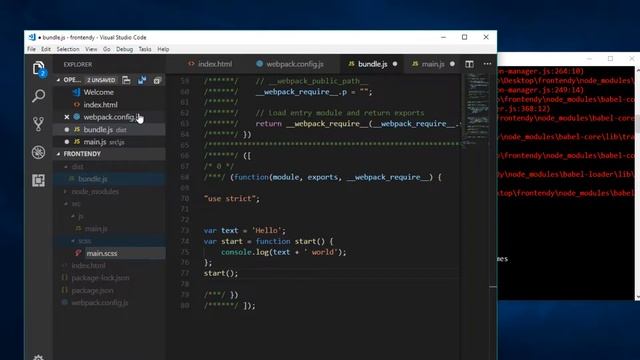
Task: Click the 2 UNSAVED badge
Action: [101, 80]
